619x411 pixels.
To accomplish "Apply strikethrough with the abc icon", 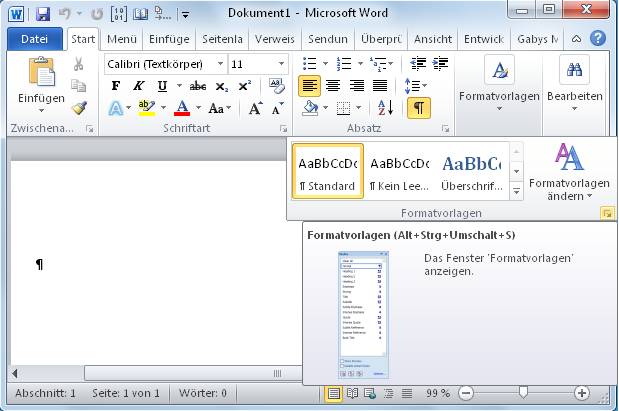I will coord(198,86).
